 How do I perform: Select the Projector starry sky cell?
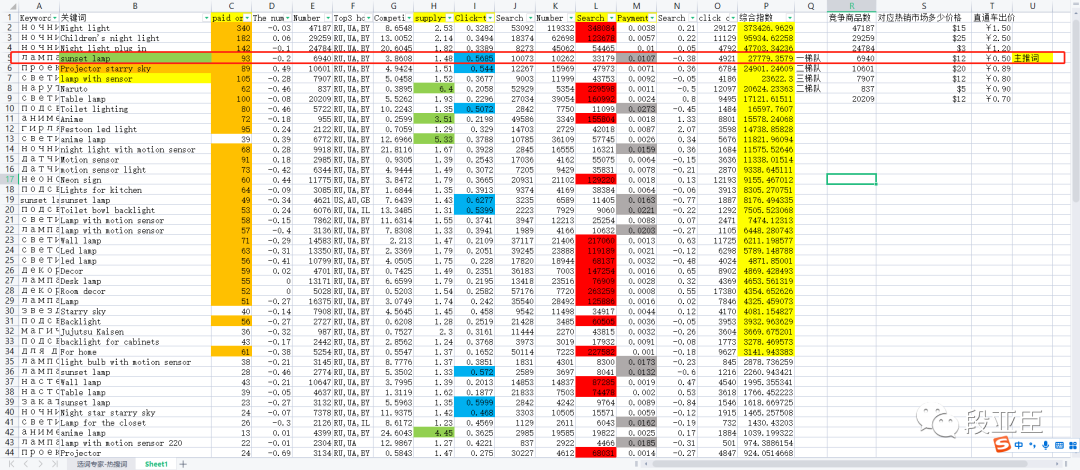pos(135,69)
